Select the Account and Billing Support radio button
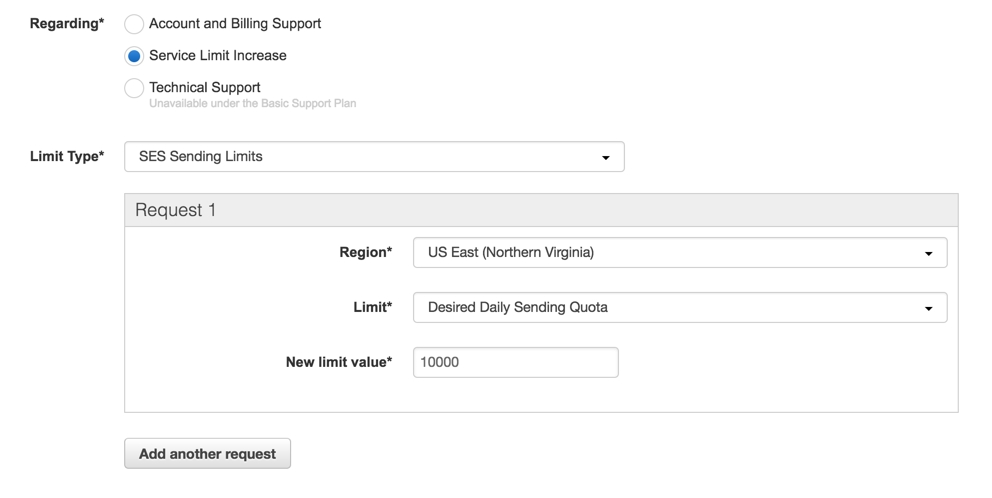Image resolution: width=992 pixels, height=498 pixels. [133, 23]
